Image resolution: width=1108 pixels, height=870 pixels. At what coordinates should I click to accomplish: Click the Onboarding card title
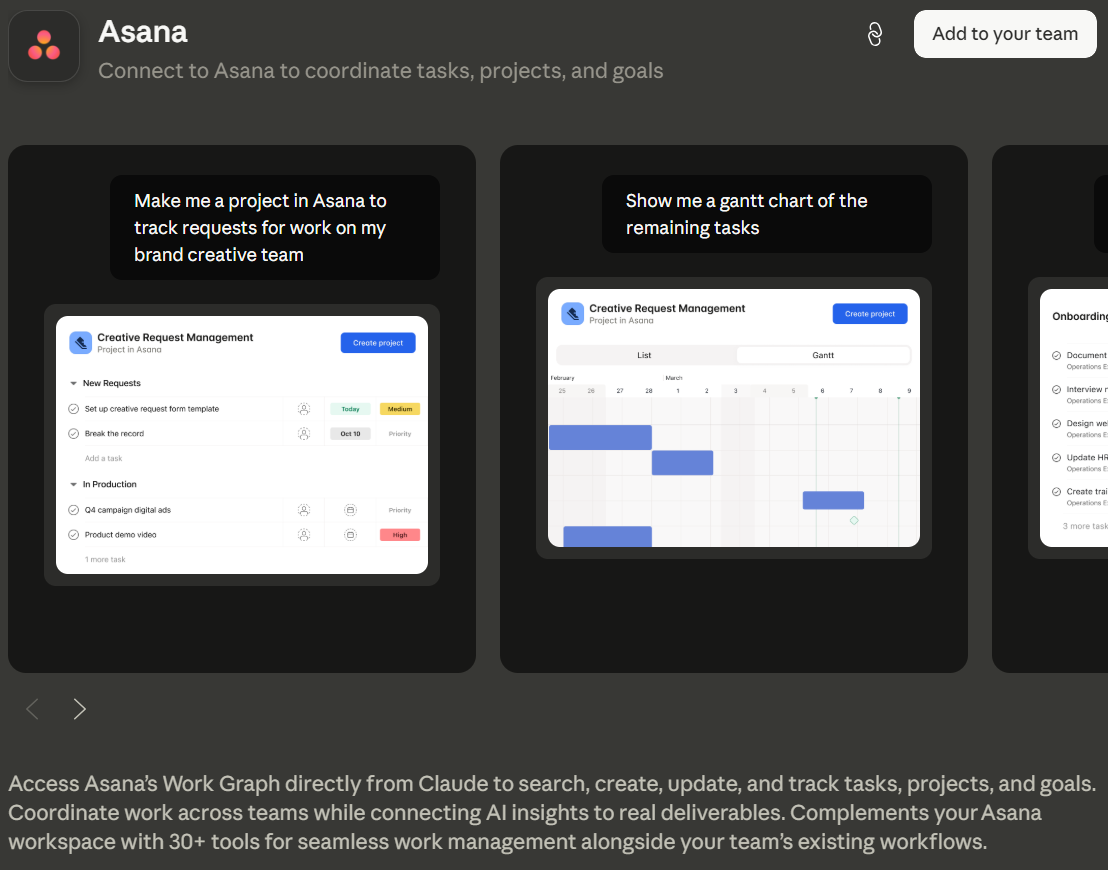(x=1080, y=317)
